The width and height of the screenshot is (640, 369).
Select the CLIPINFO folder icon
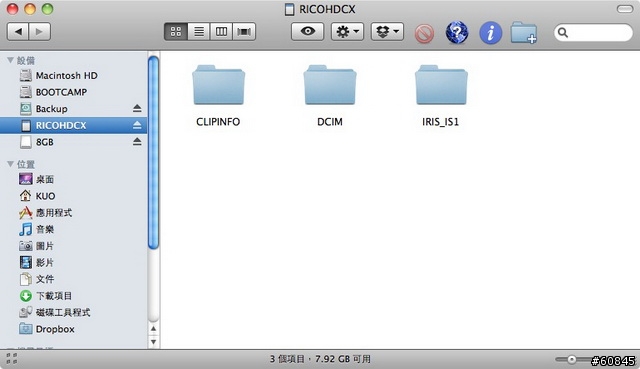coord(219,85)
